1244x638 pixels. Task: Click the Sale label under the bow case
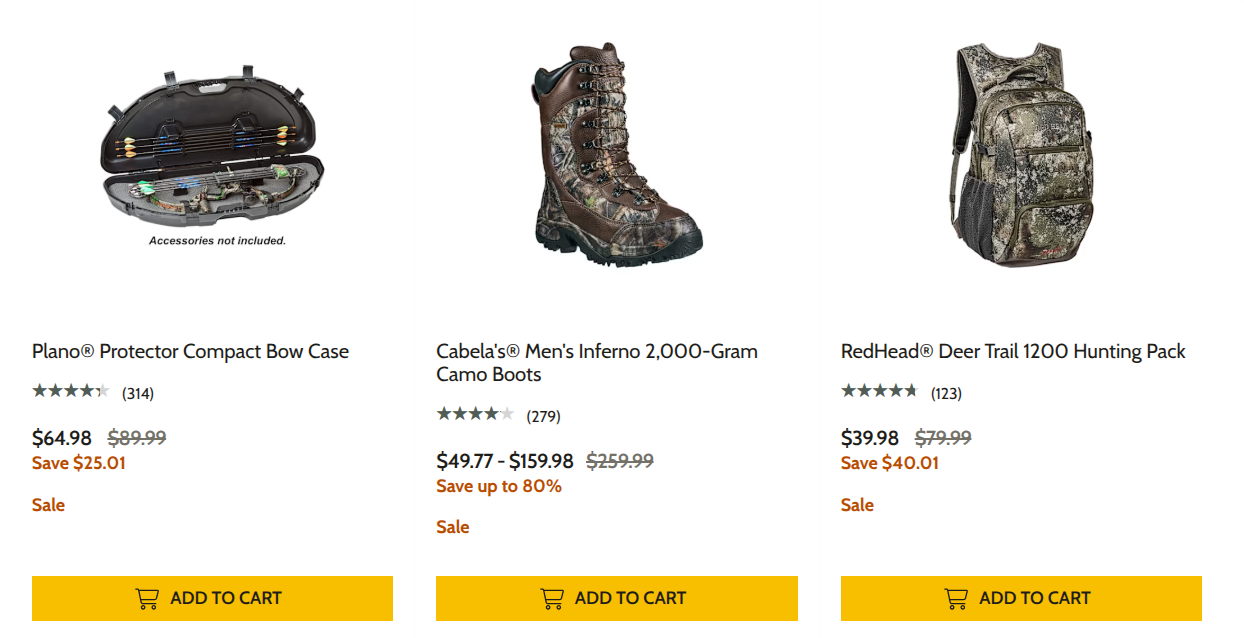(x=48, y=505)
